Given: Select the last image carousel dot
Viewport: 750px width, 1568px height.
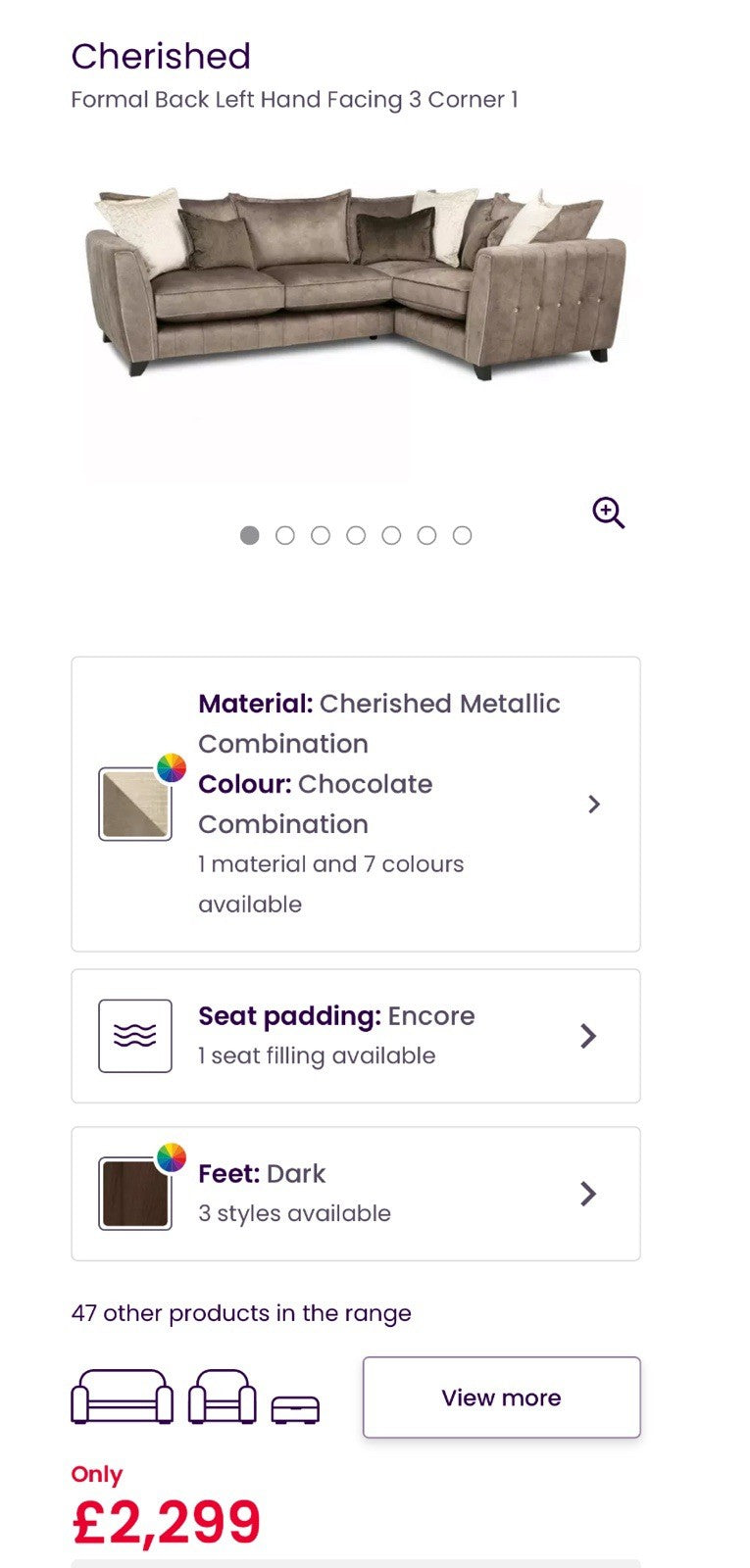Looking at the screenshot, I should tap(462, 535).
